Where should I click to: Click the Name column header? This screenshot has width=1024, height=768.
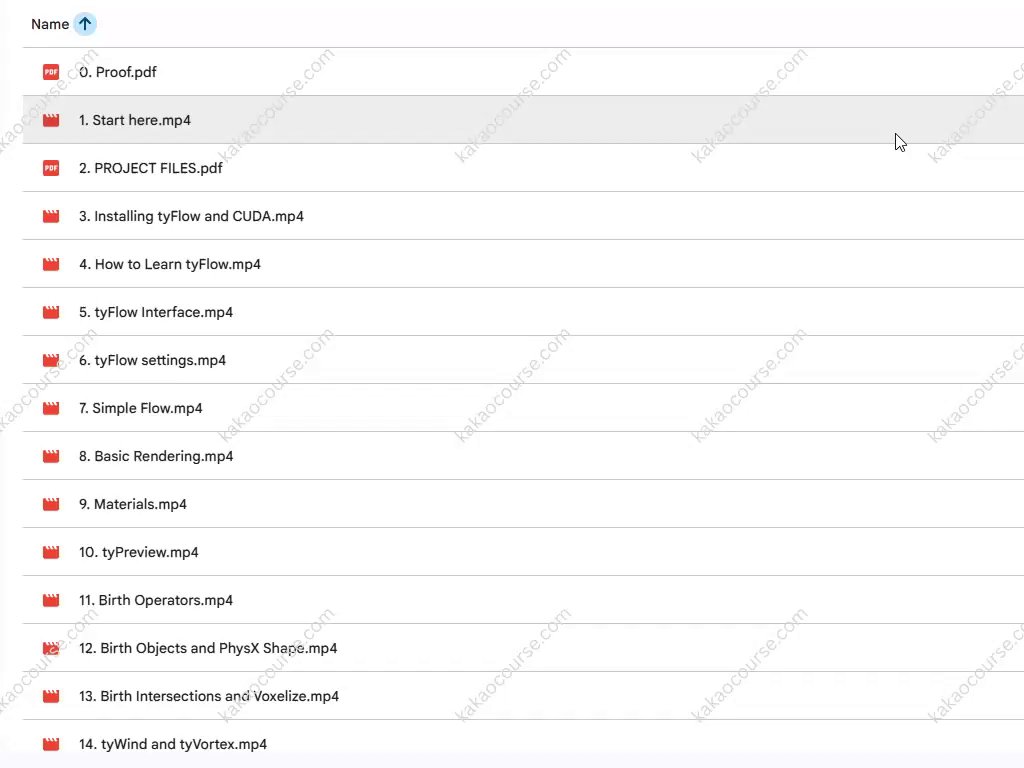click(x=50, y=24)
